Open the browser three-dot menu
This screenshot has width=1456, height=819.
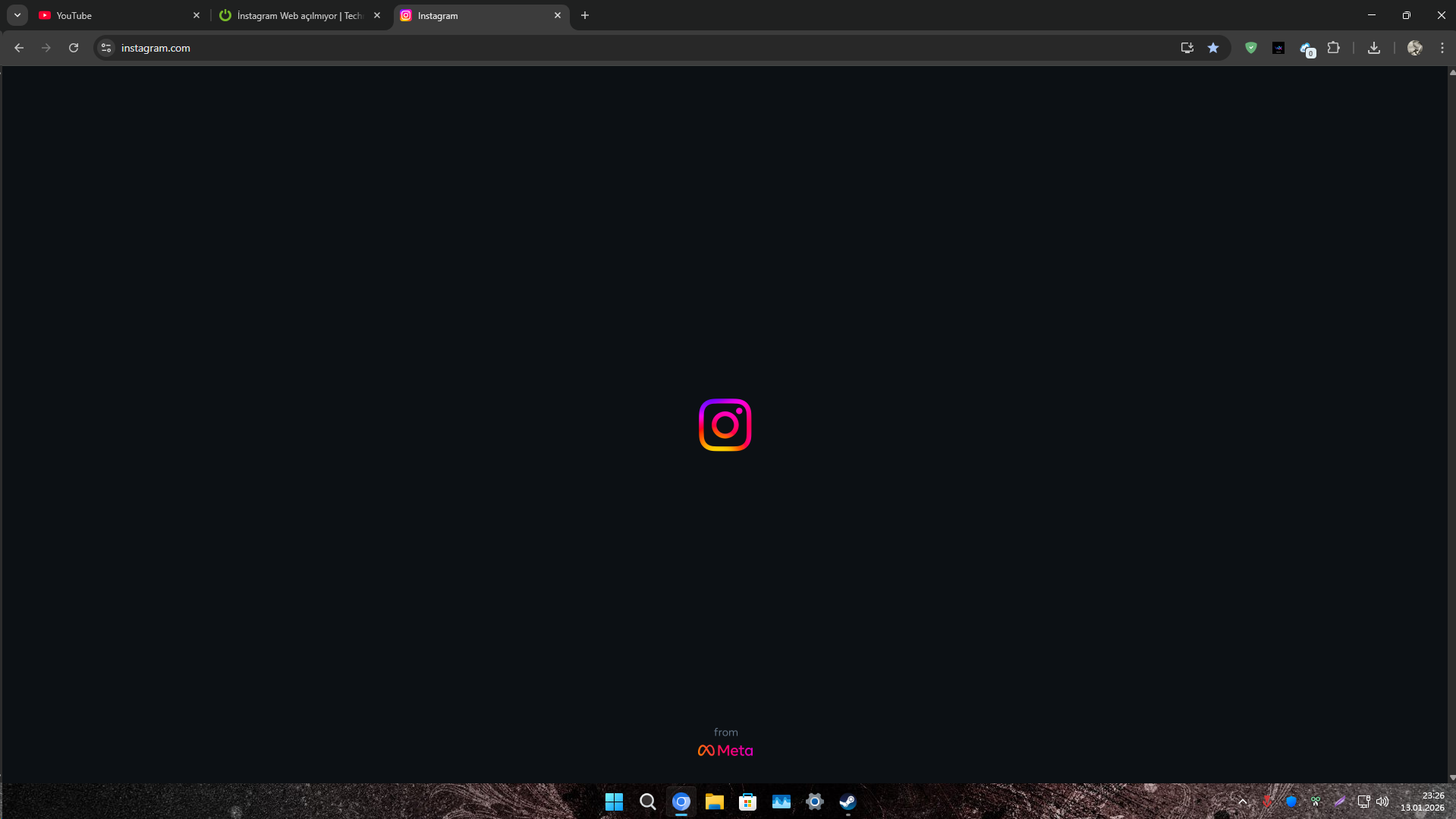1442,48
